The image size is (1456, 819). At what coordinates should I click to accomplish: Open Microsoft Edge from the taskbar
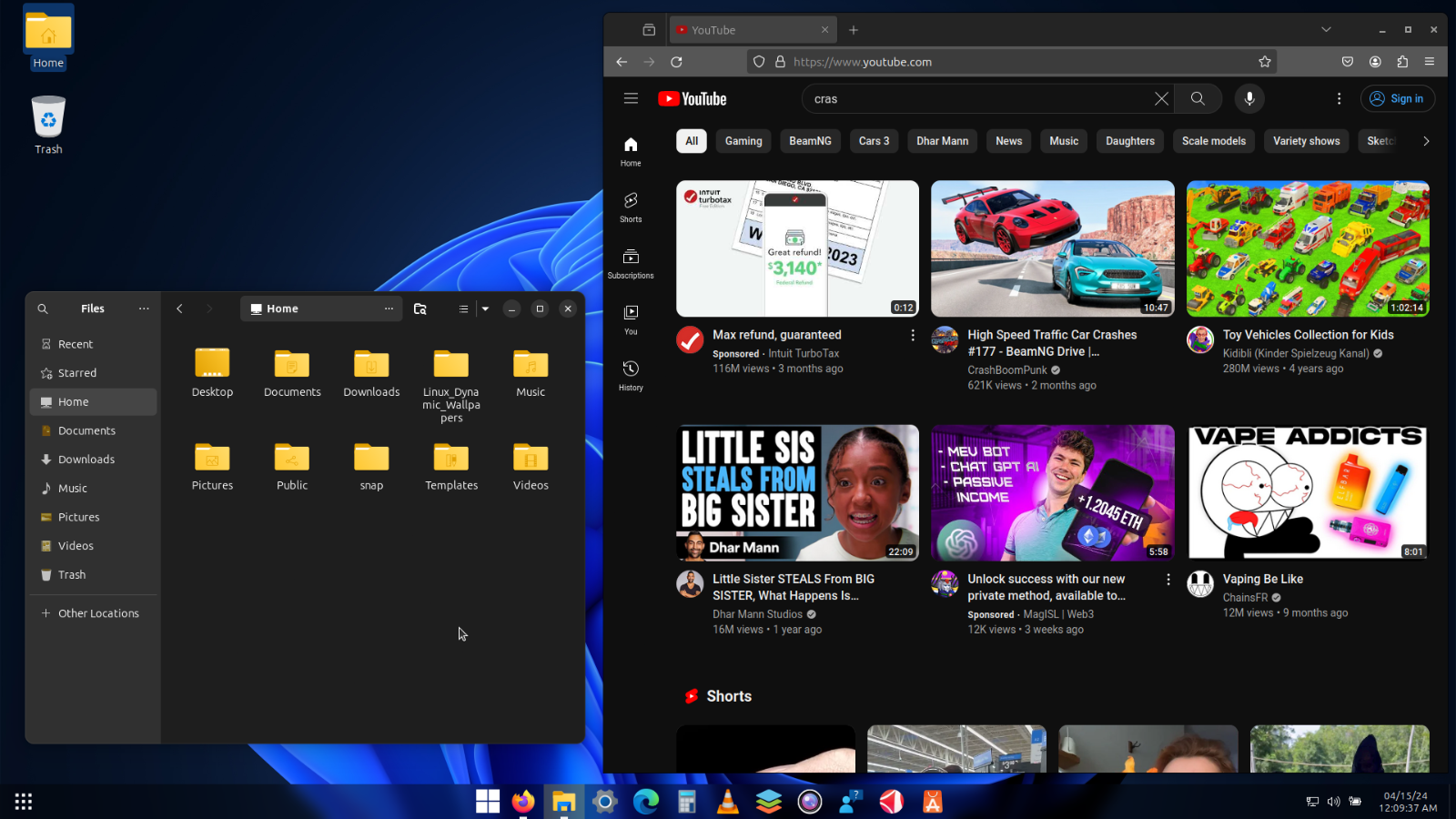tap(646, 802)
